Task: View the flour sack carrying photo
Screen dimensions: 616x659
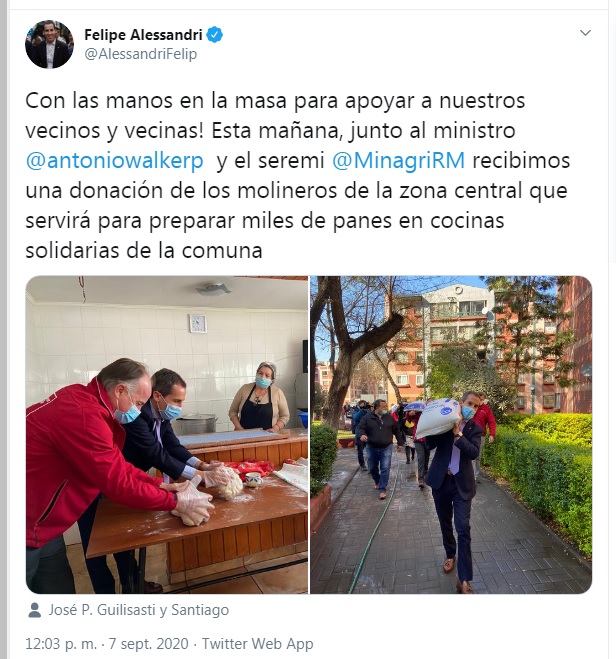Action: 451,435
